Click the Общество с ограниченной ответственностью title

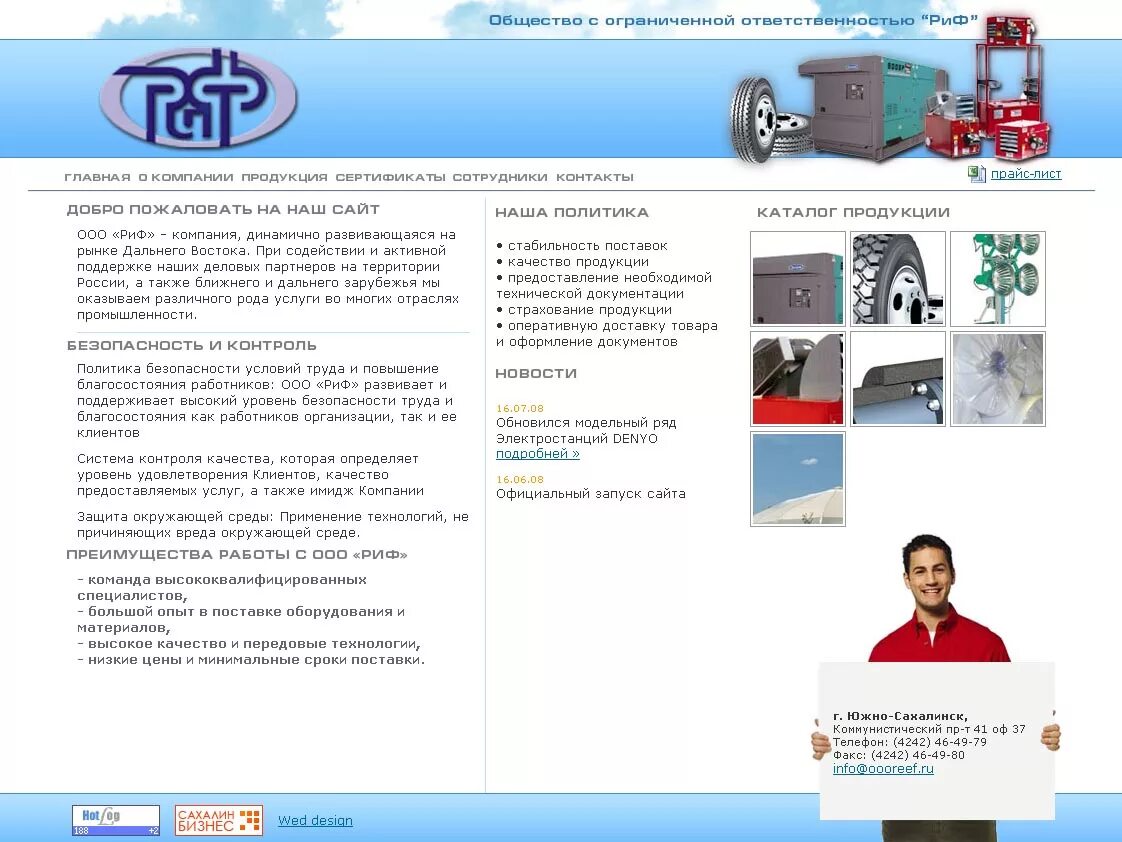733,20
